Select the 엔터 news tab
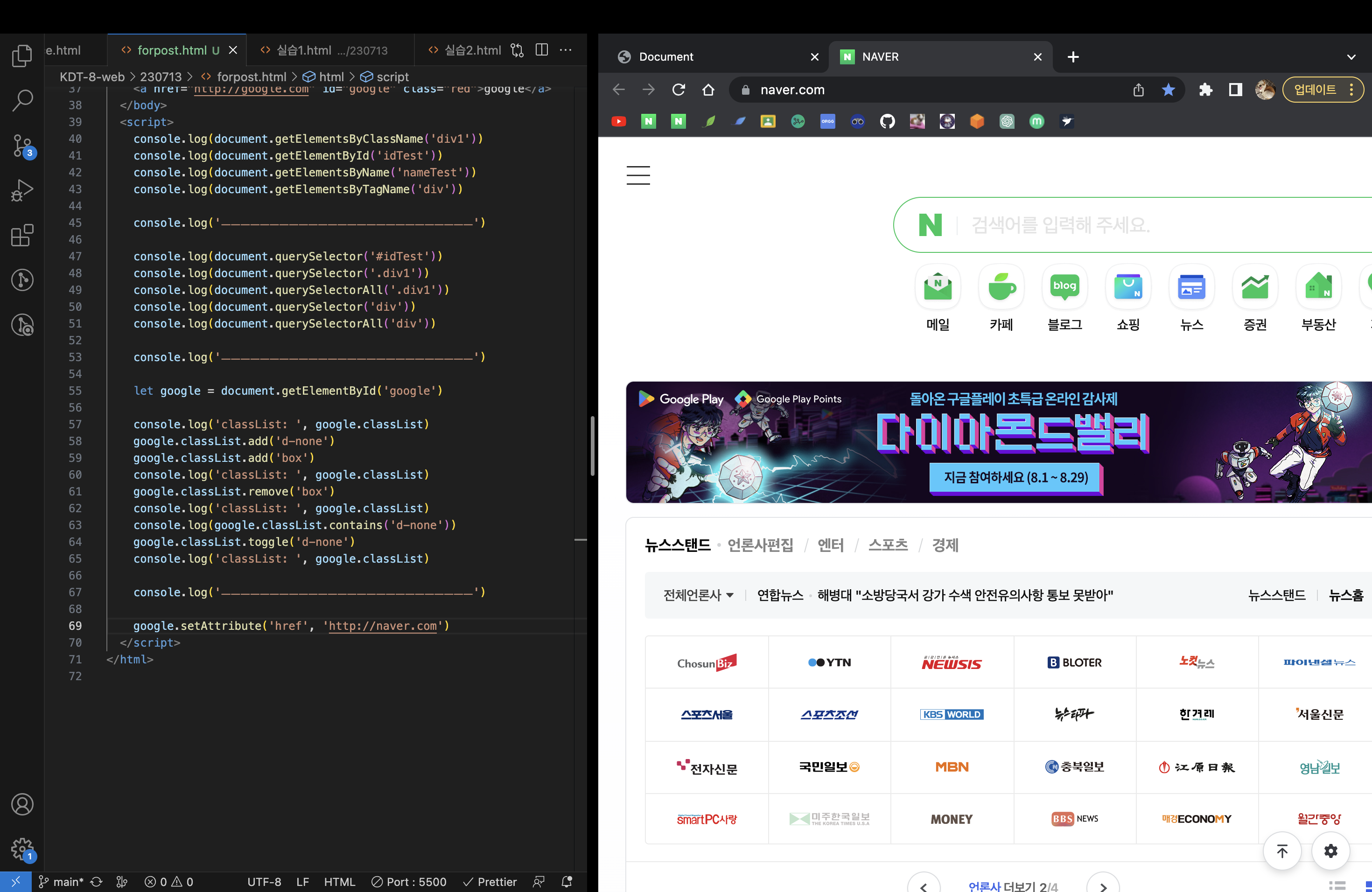 pyautogui.click(x=831, y=544)
